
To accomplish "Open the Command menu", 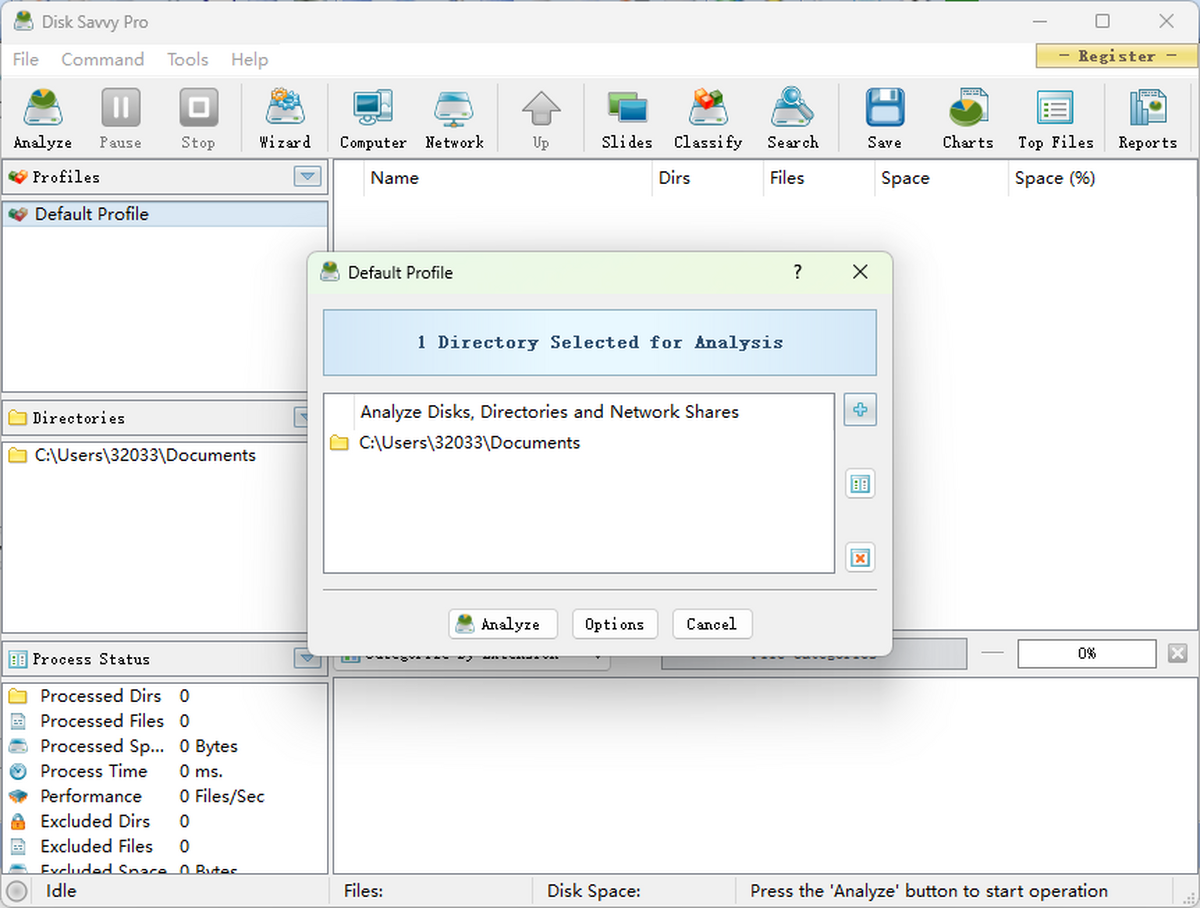I will pos(102,60).
